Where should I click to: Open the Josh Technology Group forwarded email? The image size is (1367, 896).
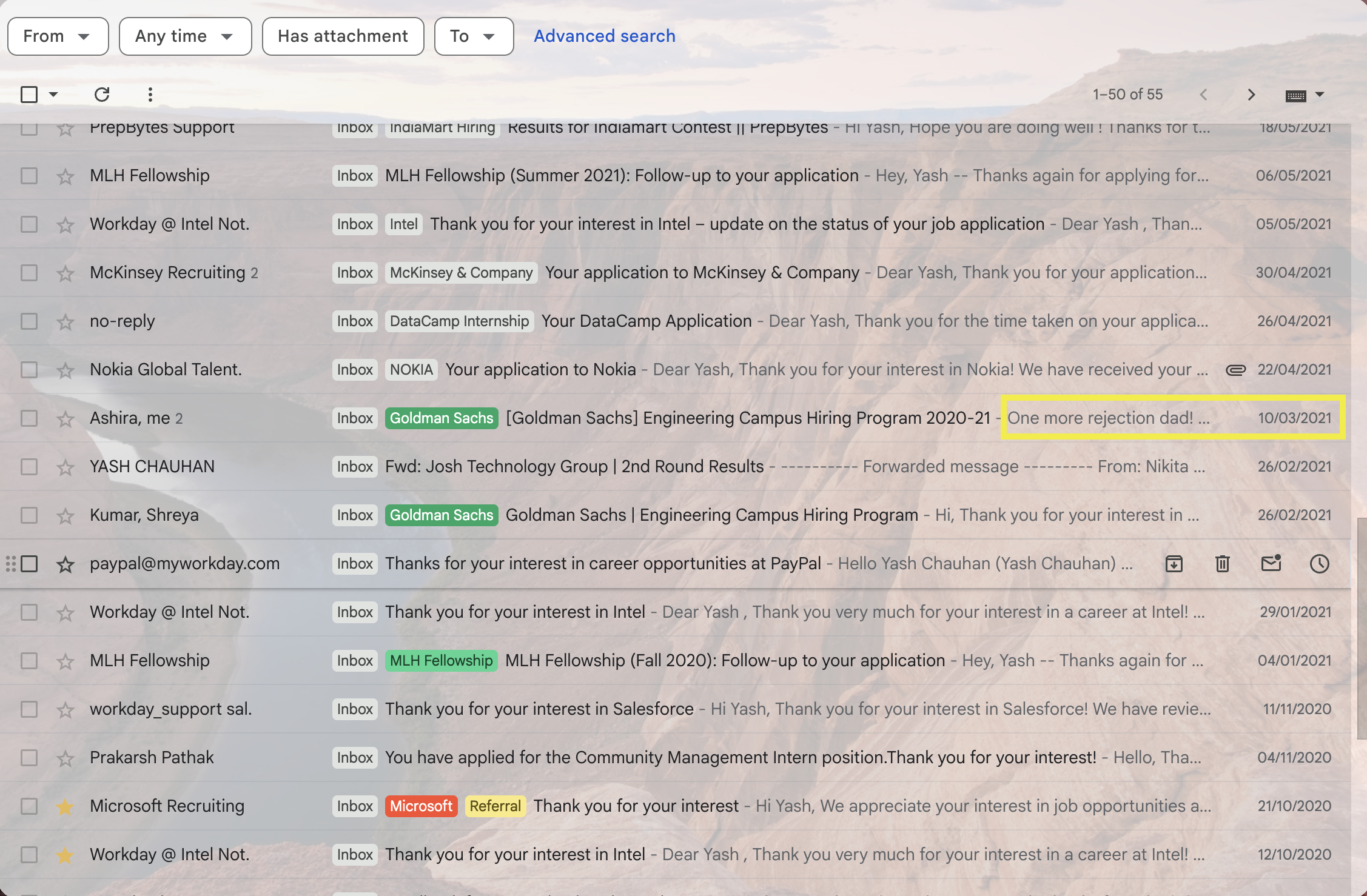[x=676, y=467]
